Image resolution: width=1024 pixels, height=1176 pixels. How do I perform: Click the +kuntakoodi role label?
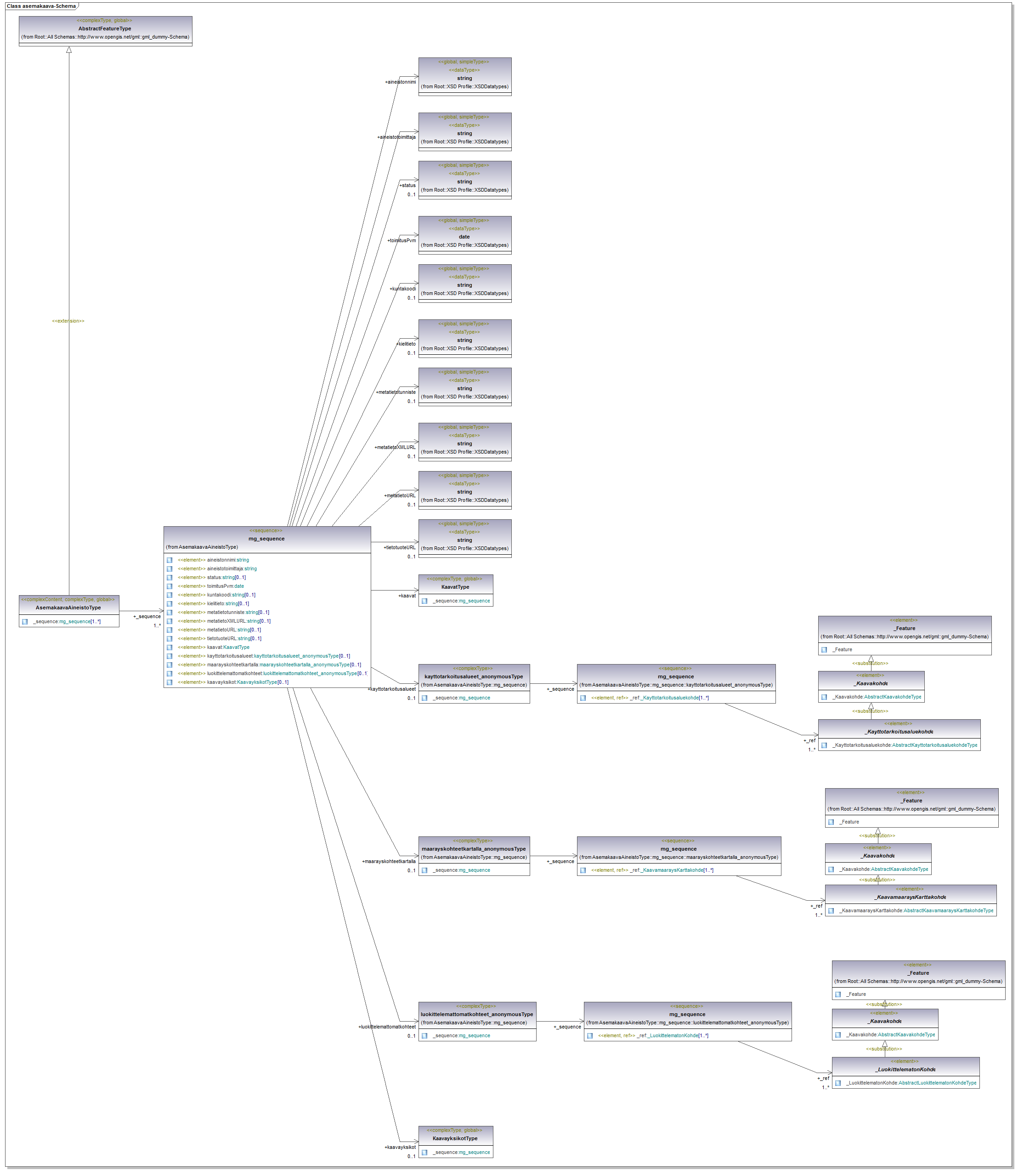pos(403,289)
